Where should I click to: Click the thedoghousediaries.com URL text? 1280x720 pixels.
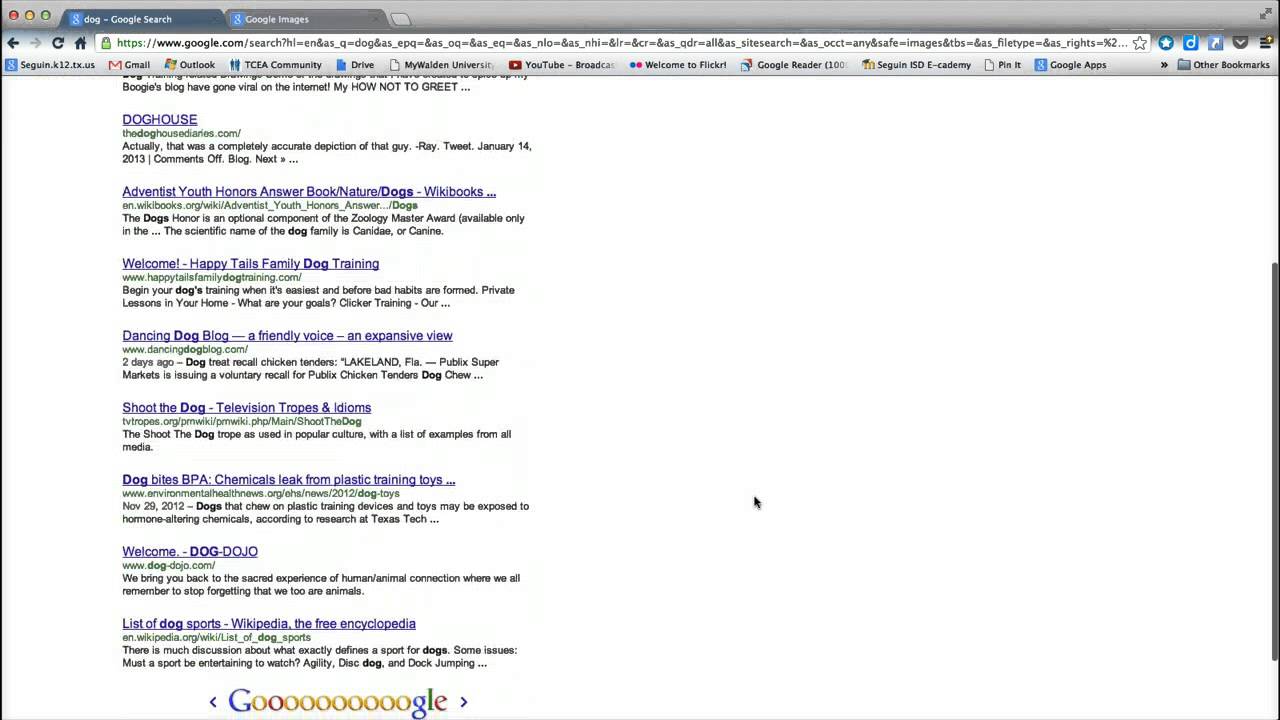click(x=181, y=133)
